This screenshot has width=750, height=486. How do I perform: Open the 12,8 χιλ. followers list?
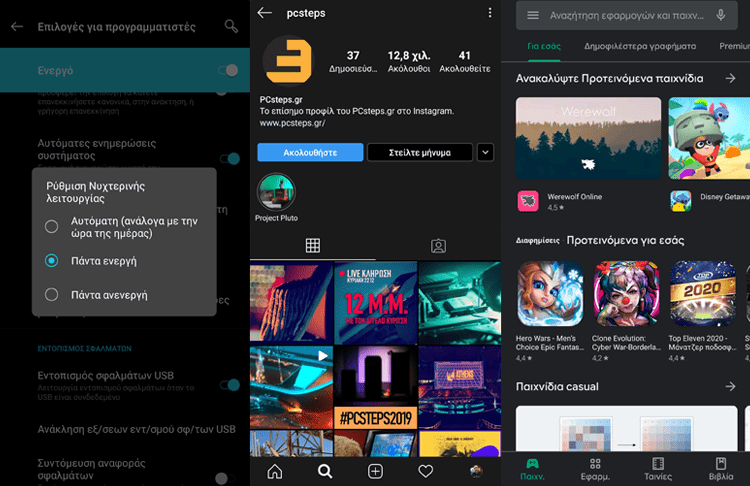pos(409,61)
